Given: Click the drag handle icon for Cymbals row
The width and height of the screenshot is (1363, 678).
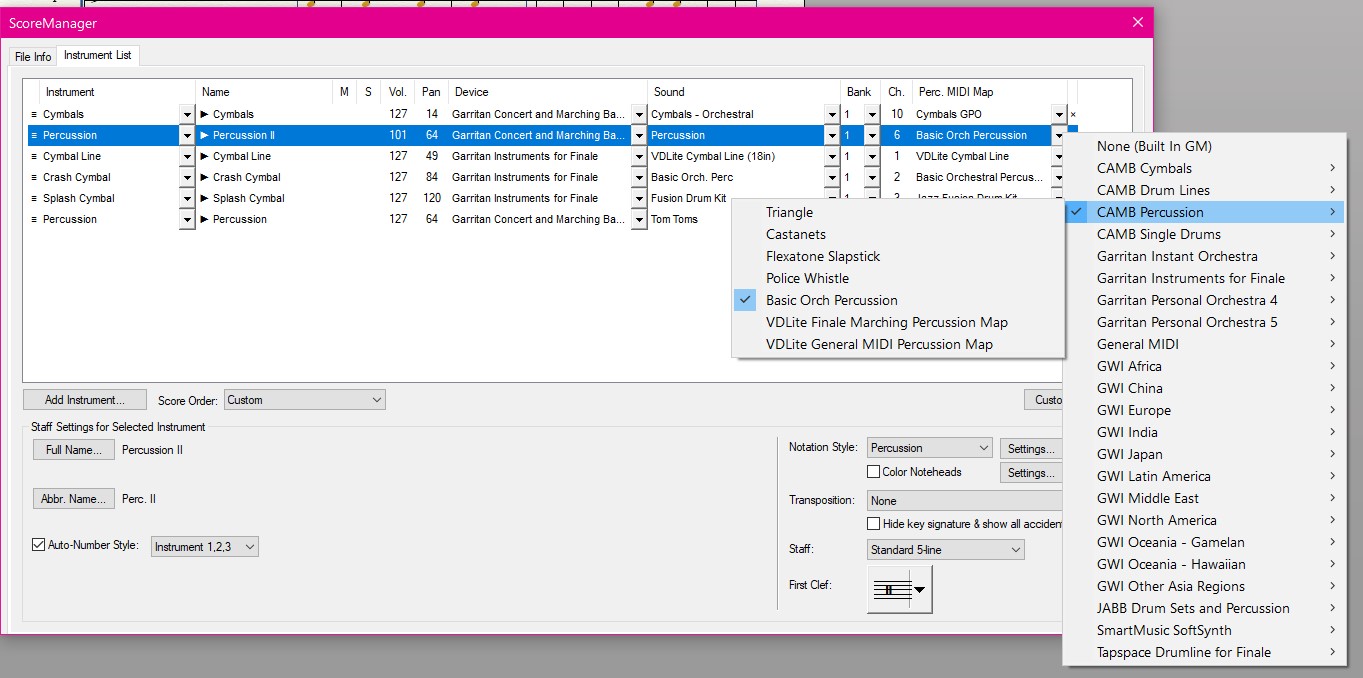Looking at the screenshot, I should point(34,115).
